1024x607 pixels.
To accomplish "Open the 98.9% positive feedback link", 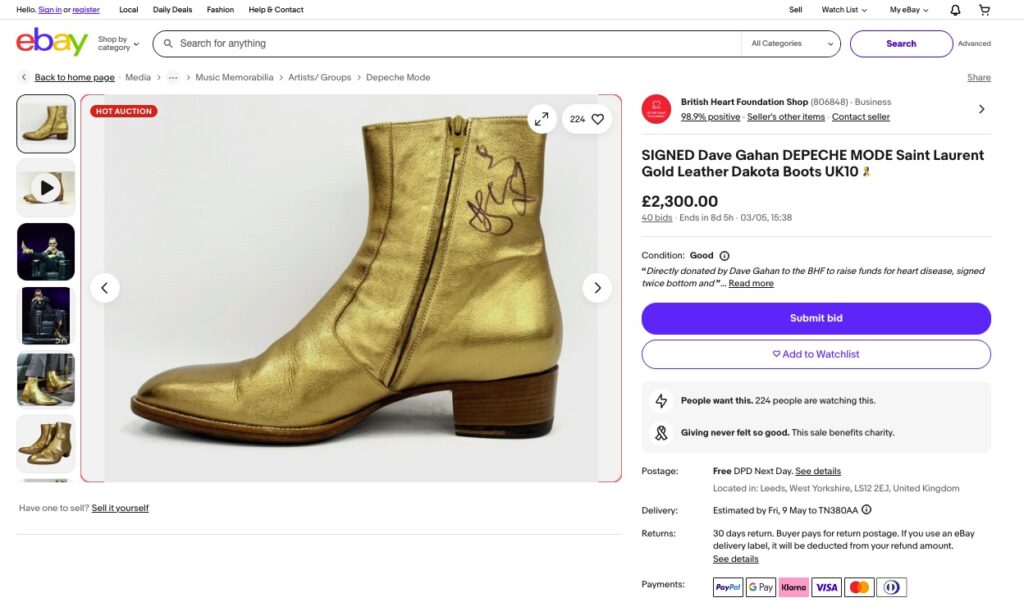I will pos(711,117).
